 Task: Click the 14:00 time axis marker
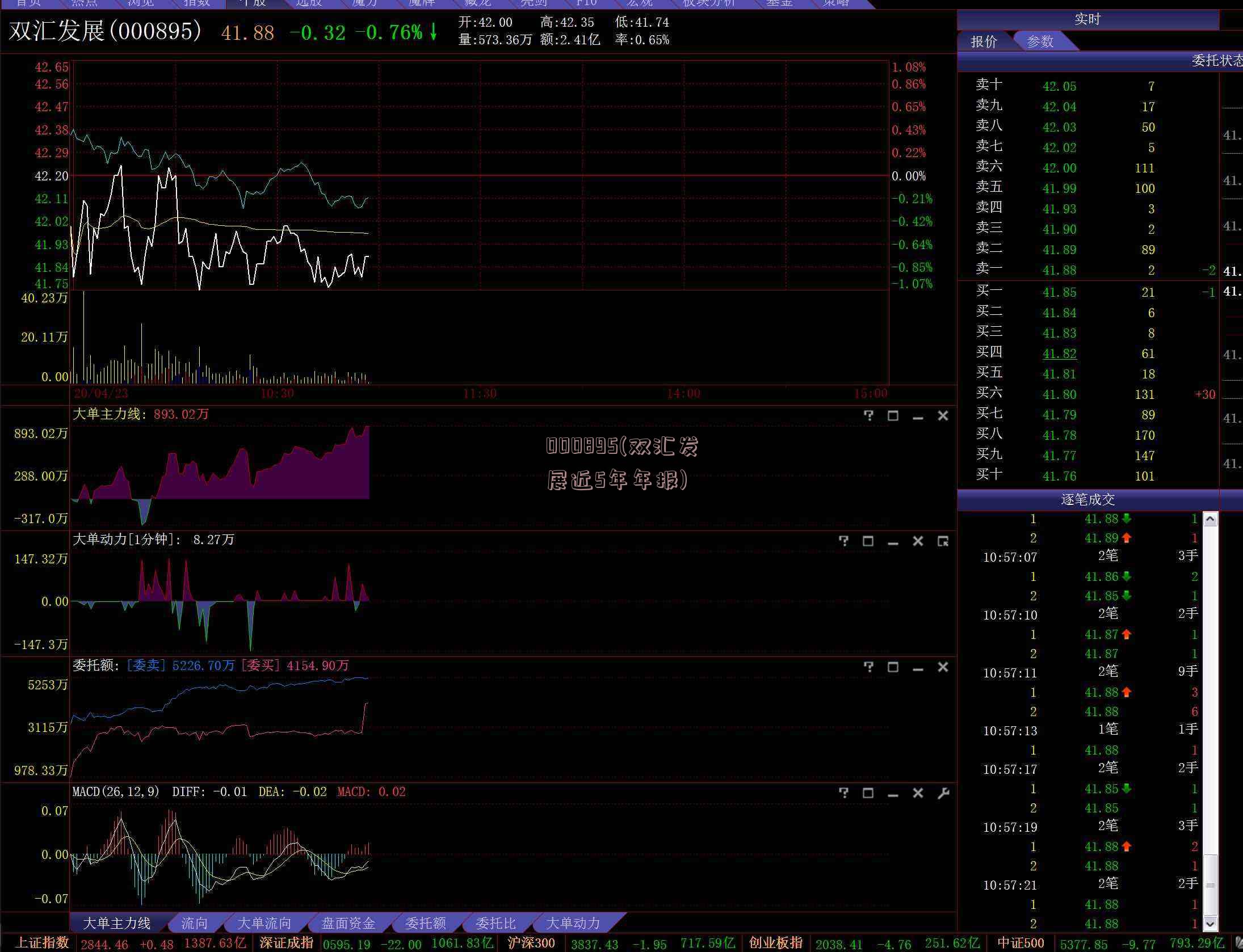coord(683,394)
